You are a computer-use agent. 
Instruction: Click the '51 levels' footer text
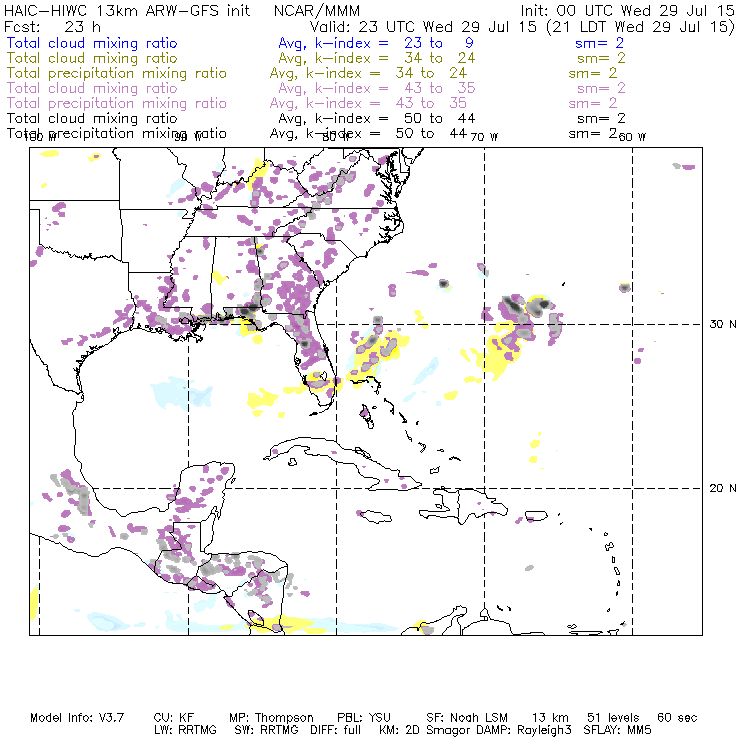coord(613,718)
